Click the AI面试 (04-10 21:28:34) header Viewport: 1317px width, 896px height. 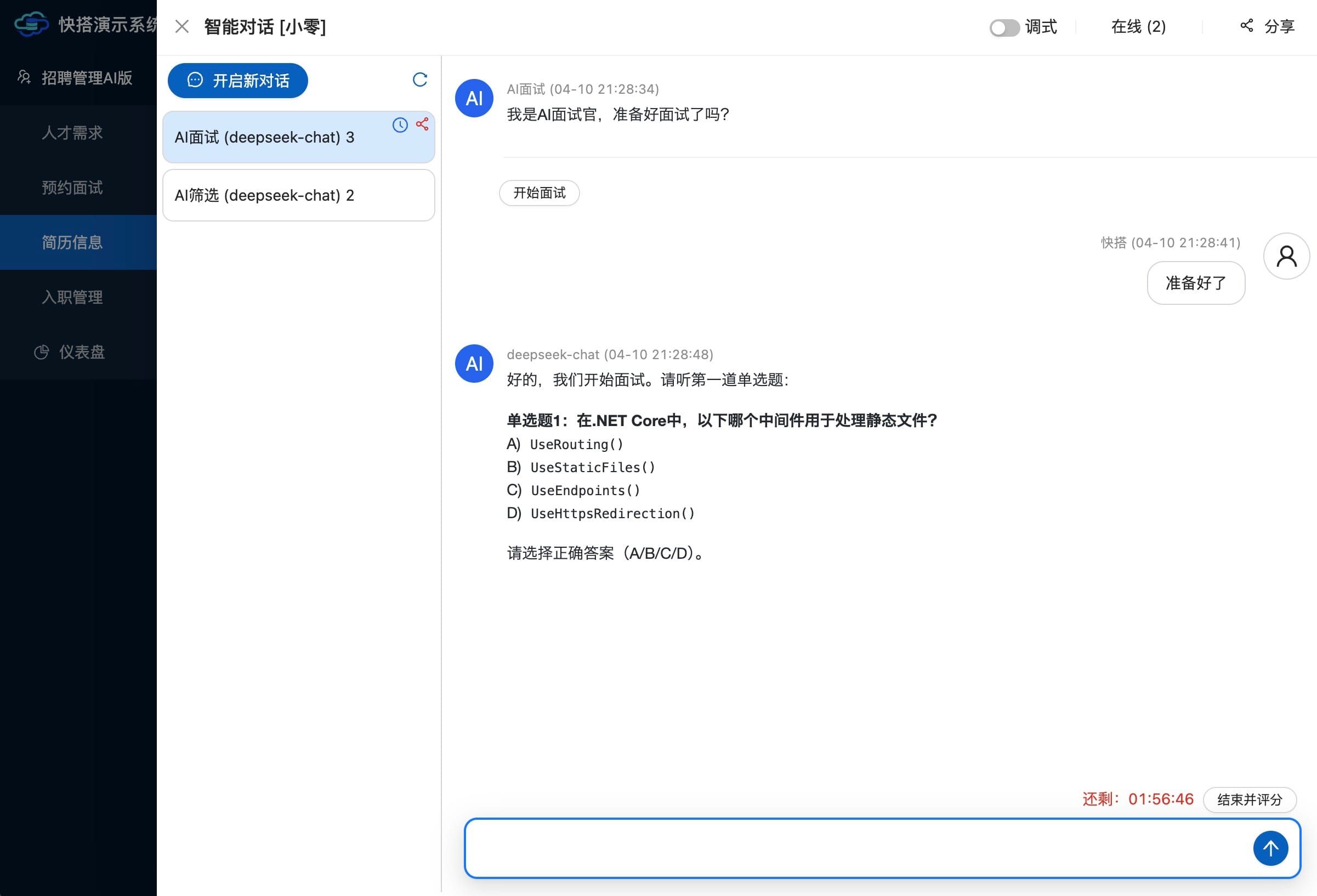[583, 89]
